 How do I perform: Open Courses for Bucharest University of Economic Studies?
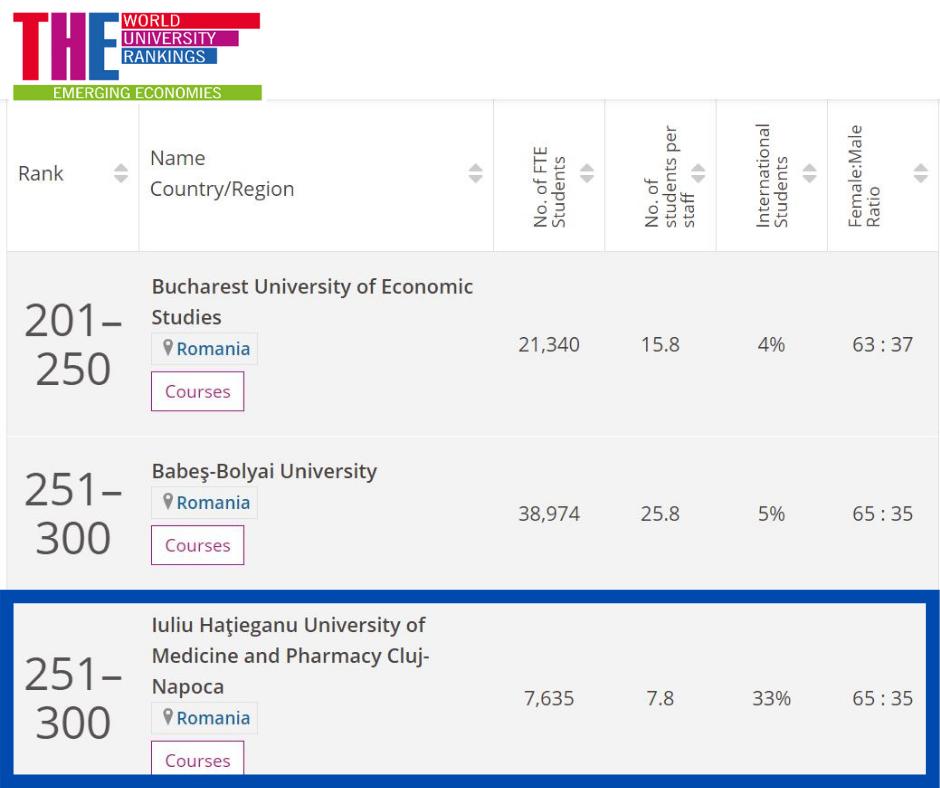click(x=197, y=391)
